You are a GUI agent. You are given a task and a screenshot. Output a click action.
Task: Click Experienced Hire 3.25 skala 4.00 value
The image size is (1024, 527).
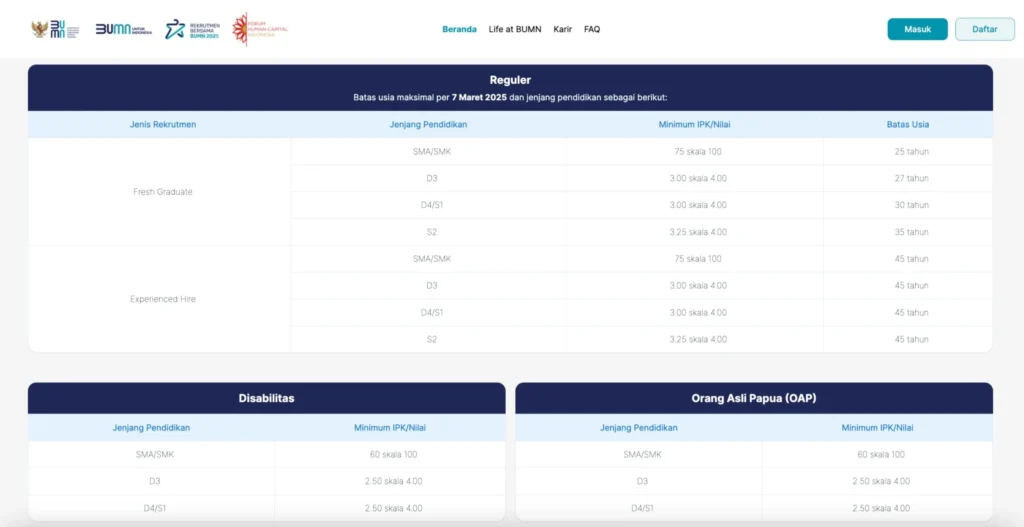tap(698, 340)
